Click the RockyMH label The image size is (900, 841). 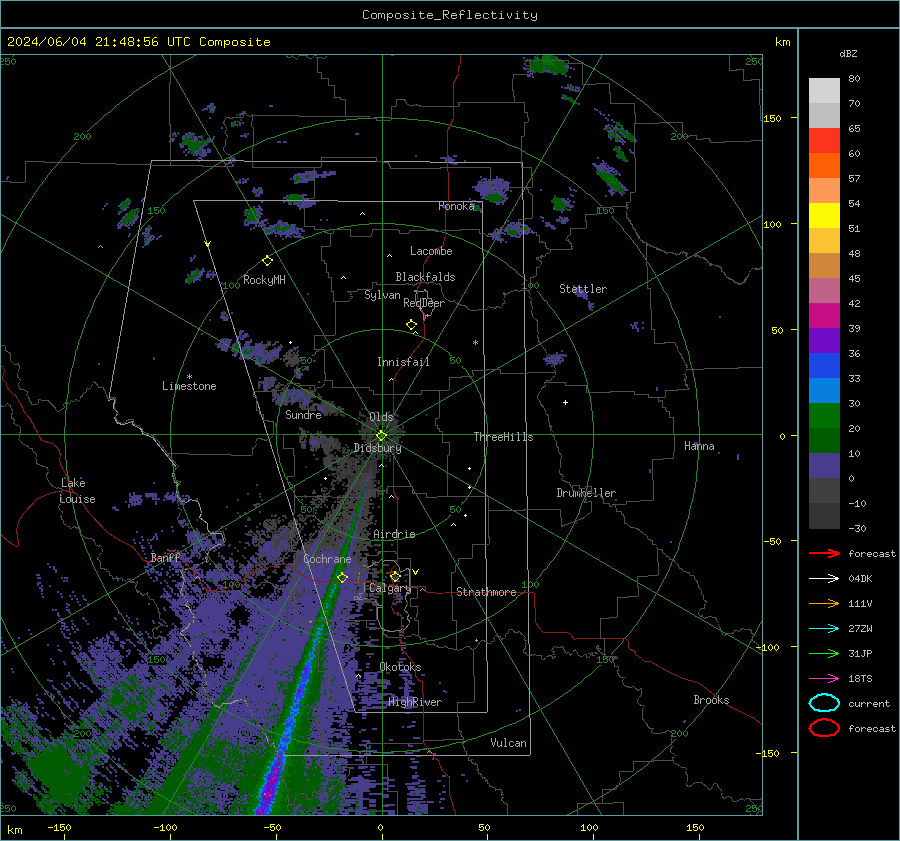pyautogui.click(x=264, y=280)
